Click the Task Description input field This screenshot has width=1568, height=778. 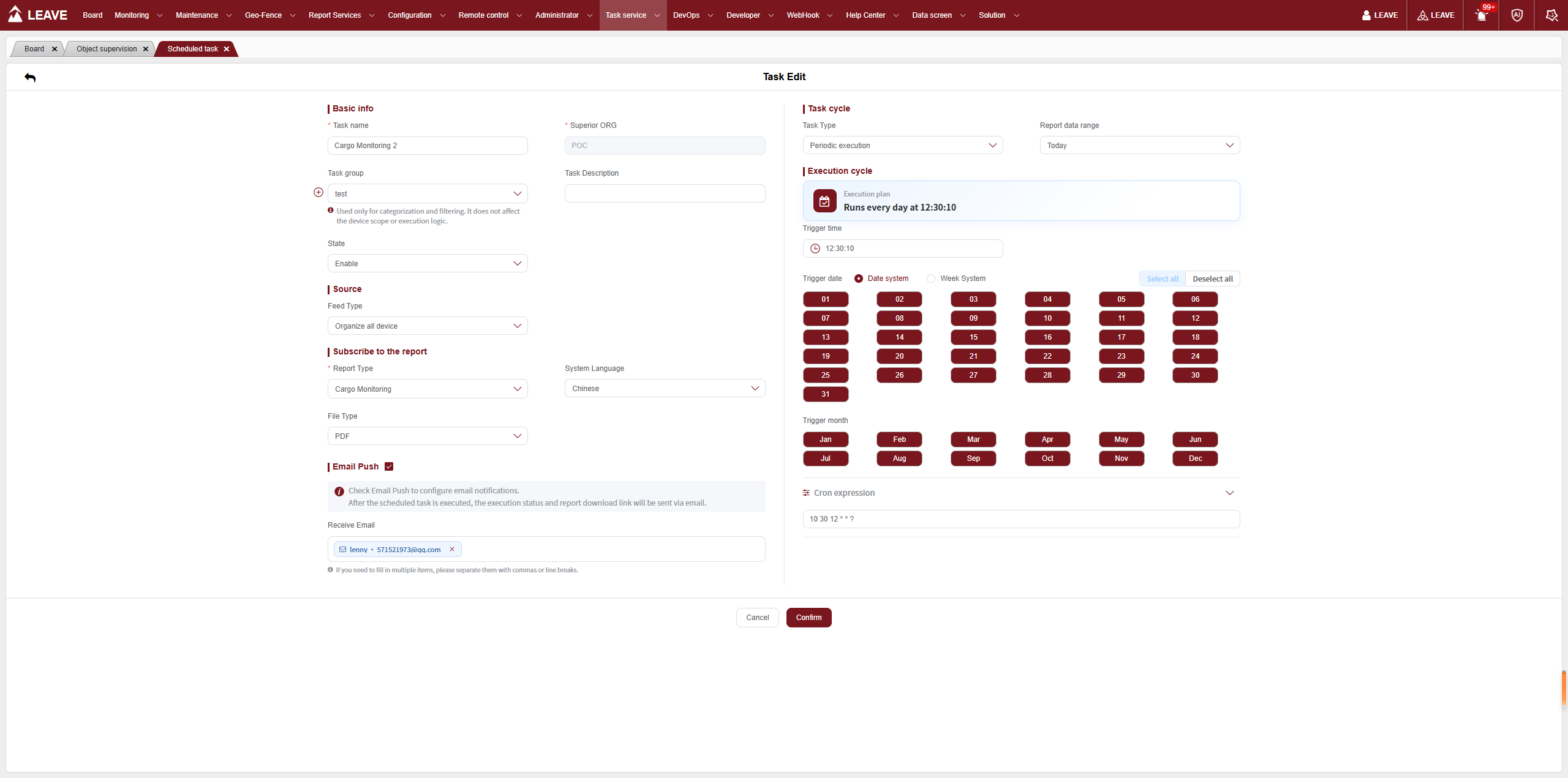pyautogui.click(x=665, y=193)
